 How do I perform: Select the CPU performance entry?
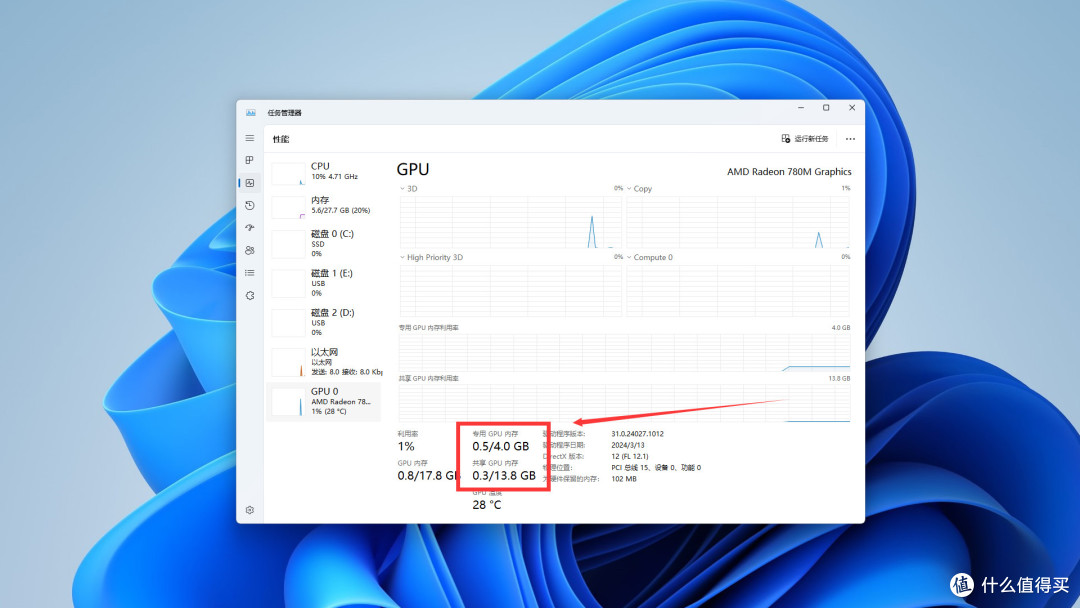click(324, 172)
